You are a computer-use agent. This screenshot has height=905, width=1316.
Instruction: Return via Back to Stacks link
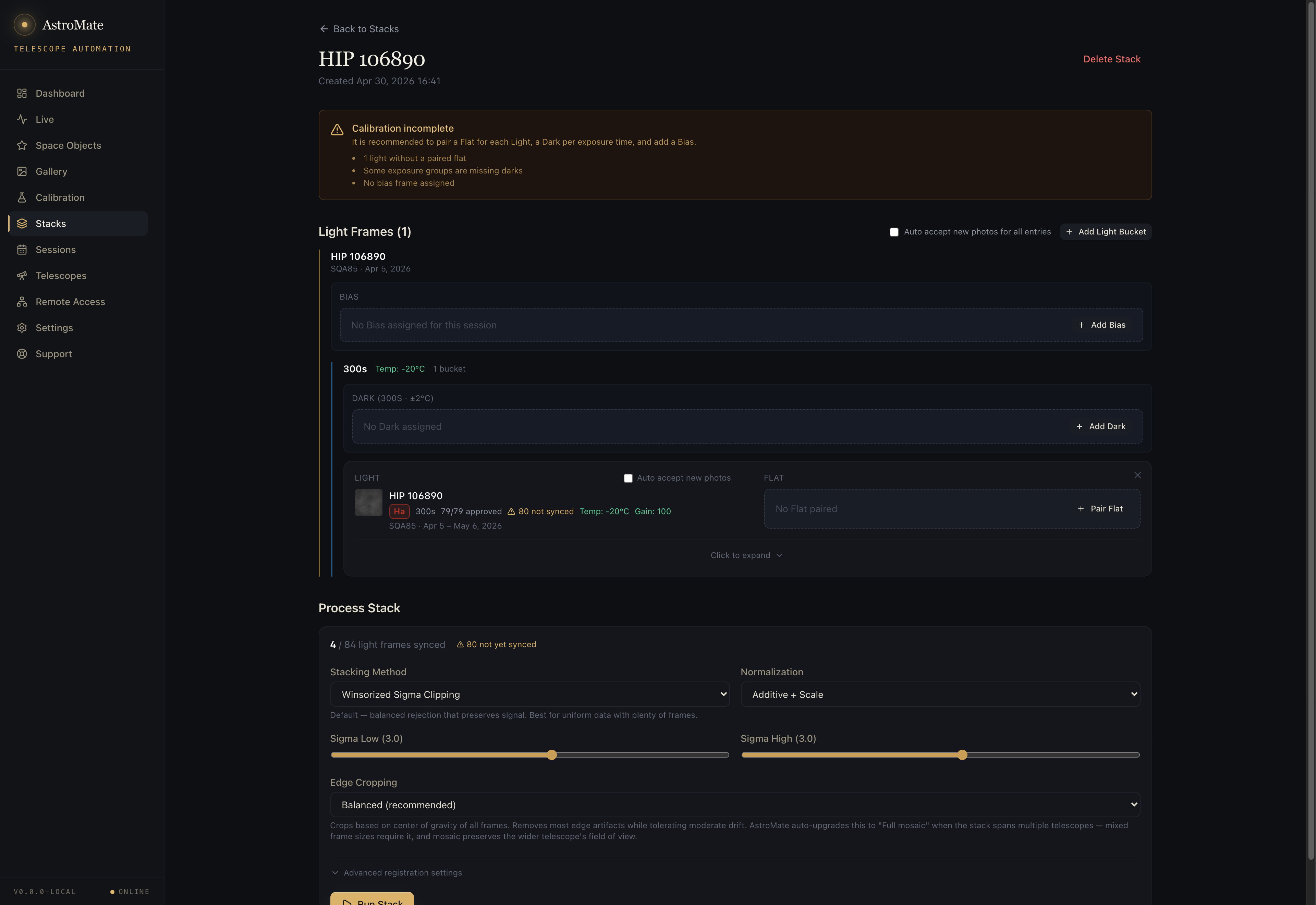(x=359, y=29)
